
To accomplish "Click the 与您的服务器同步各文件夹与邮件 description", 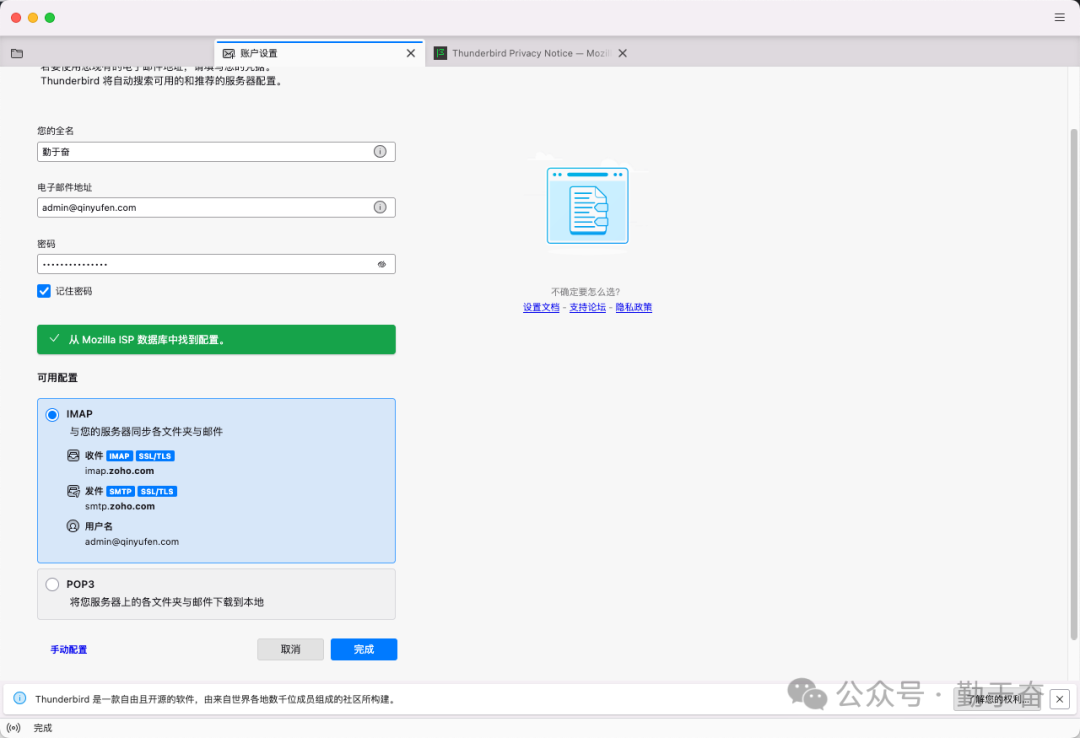I will (x=146, y=431).
